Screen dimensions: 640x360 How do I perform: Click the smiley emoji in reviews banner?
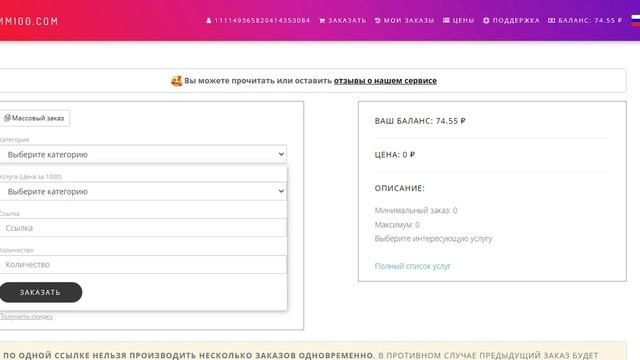[176, 81]
